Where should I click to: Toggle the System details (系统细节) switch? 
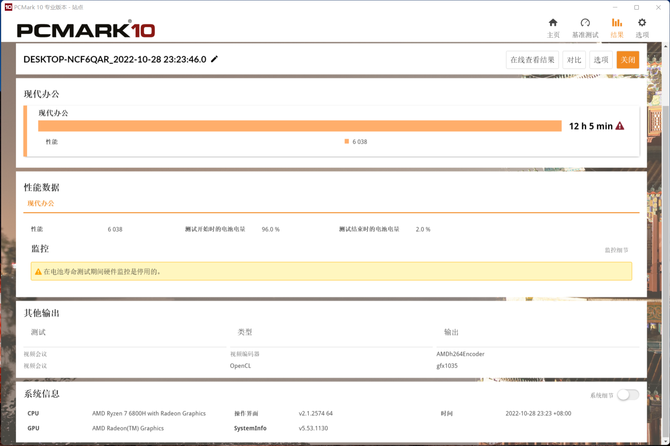pos(628,395)
